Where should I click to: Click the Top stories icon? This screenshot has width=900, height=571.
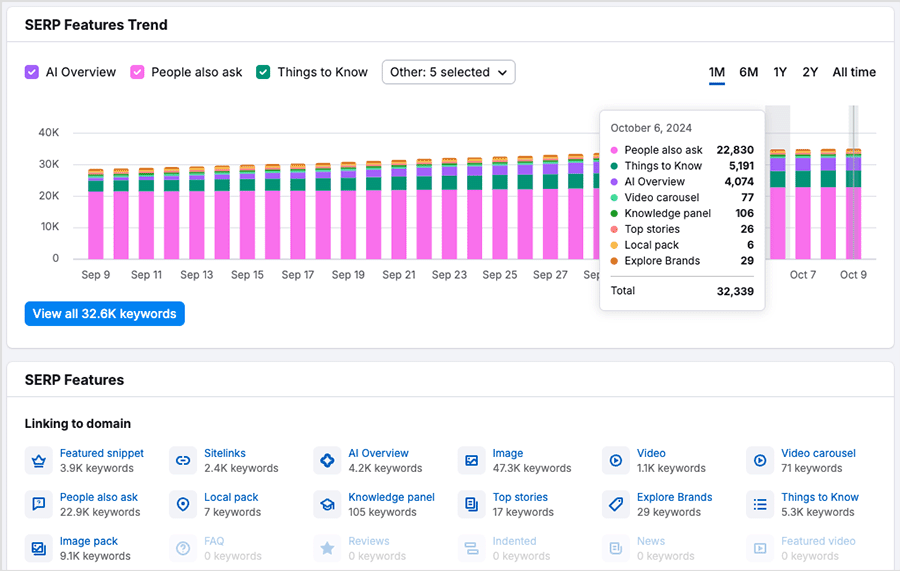471,504
